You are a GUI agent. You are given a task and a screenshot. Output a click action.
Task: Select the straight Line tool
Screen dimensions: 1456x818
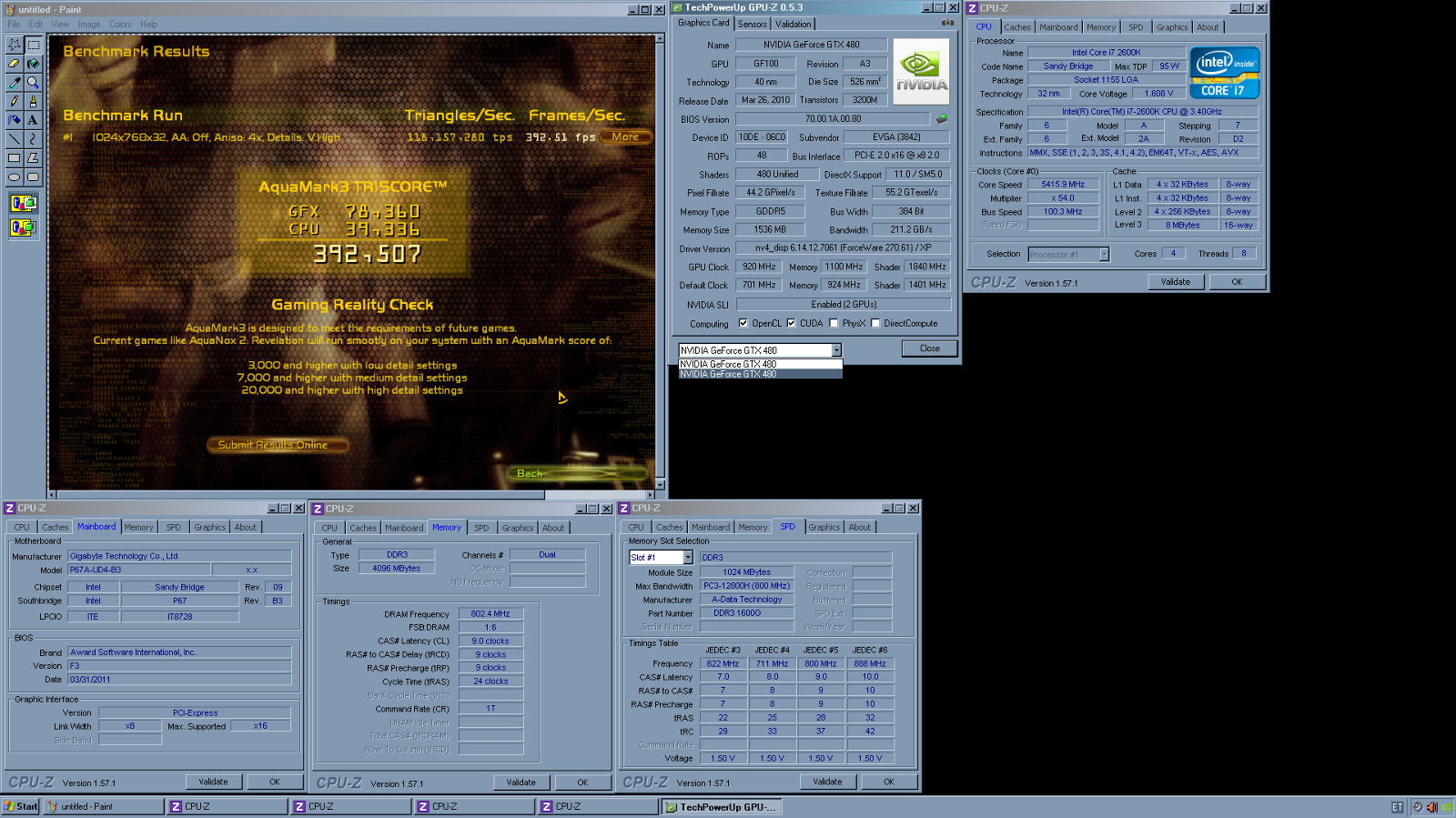15,139
